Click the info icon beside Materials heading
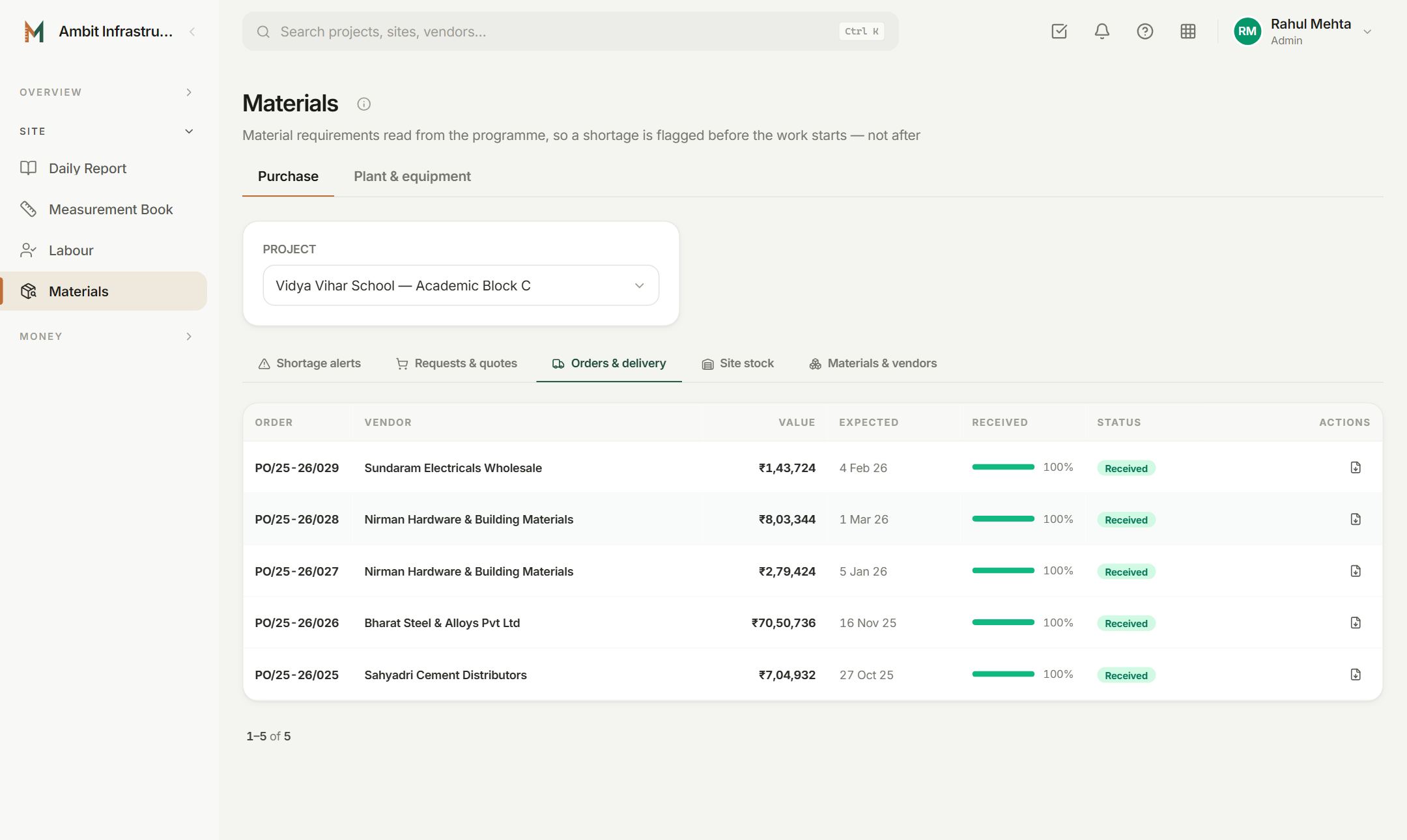 (x=364, y=104)
